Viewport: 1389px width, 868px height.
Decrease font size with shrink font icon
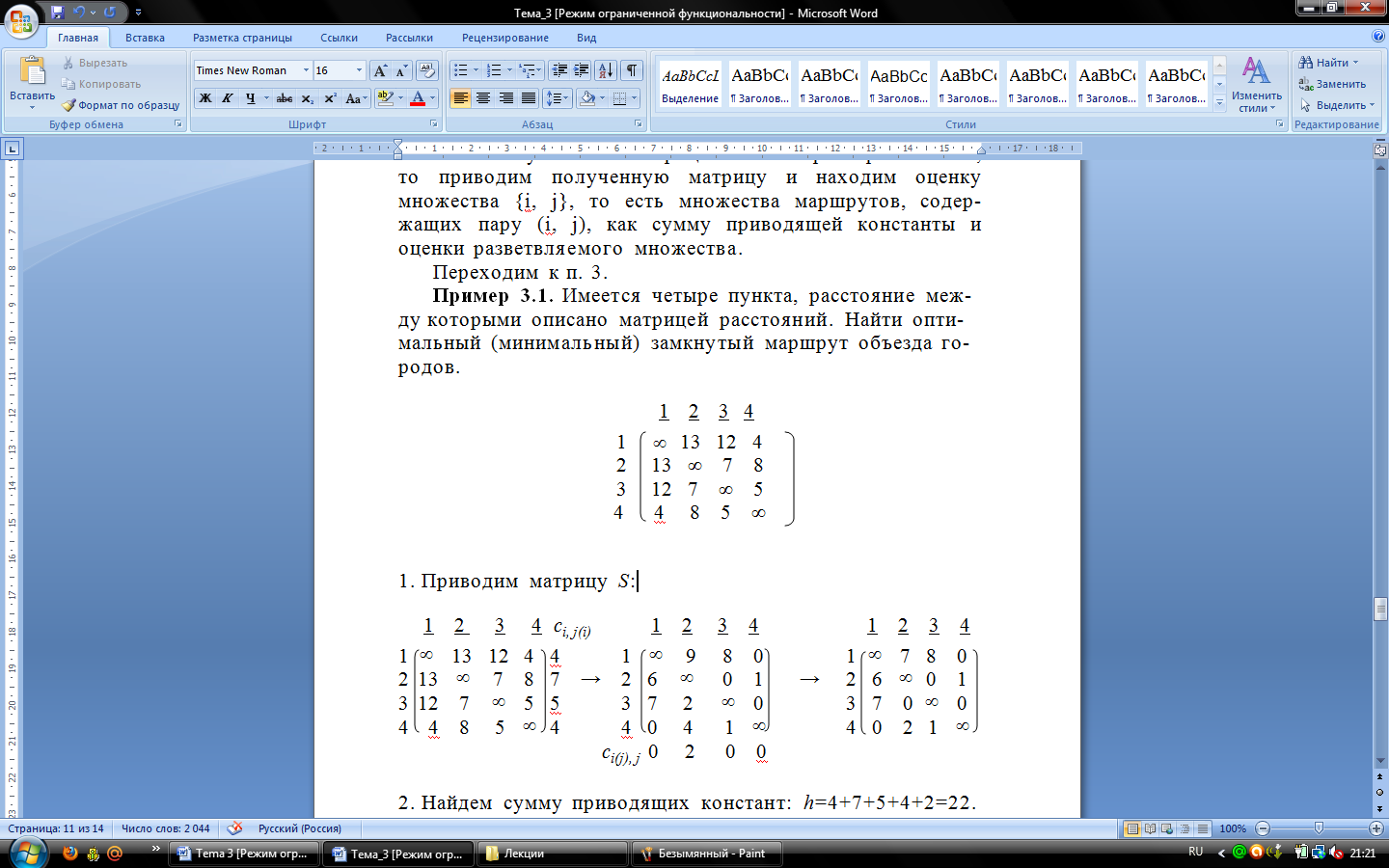click(401, 70)
